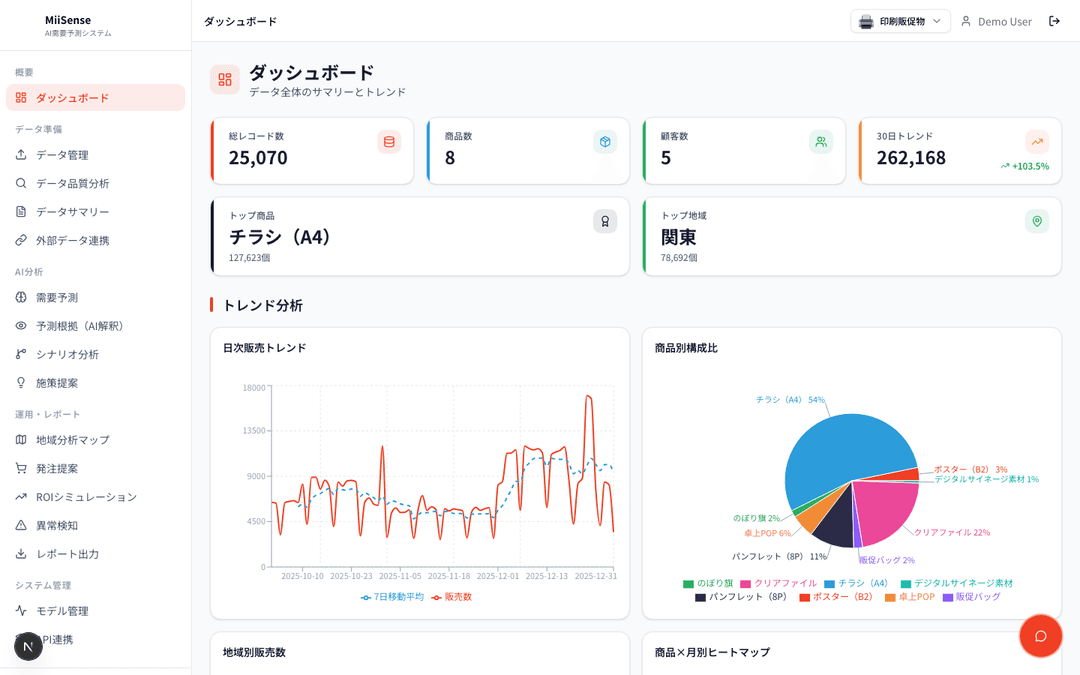The image size is (1080, 675).
Task: Select シナリオ分析 from sidebar
Action: (x=96, y=354)
